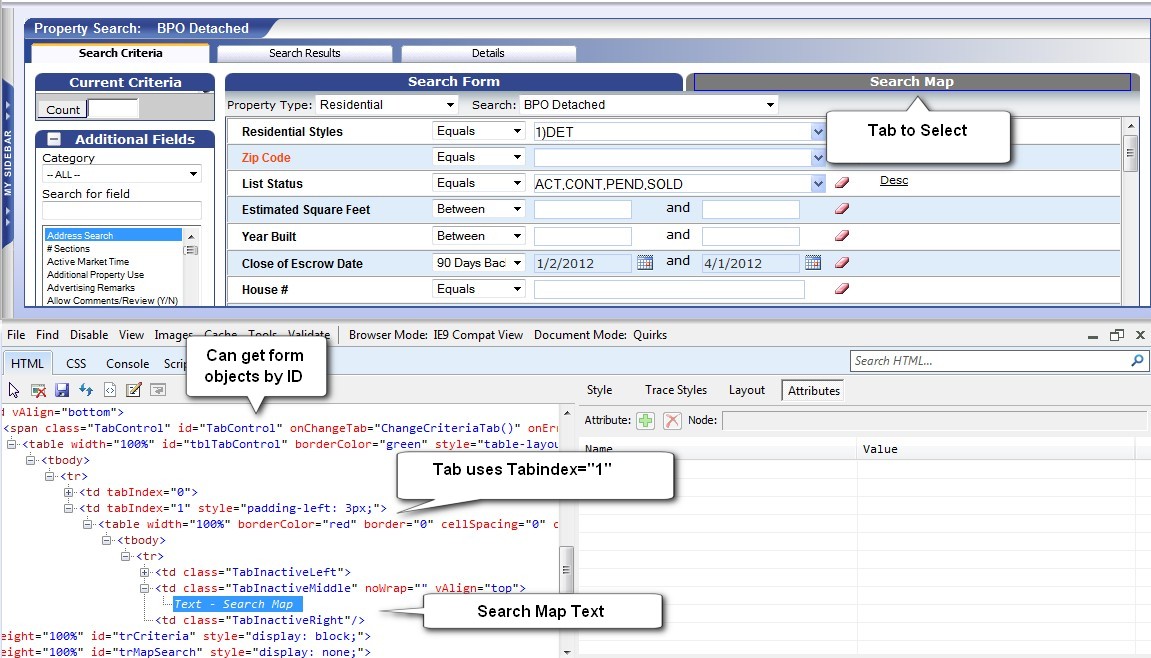Minimize the developer tools pane
The image size is (1151, 658).
click(1093, 336)
